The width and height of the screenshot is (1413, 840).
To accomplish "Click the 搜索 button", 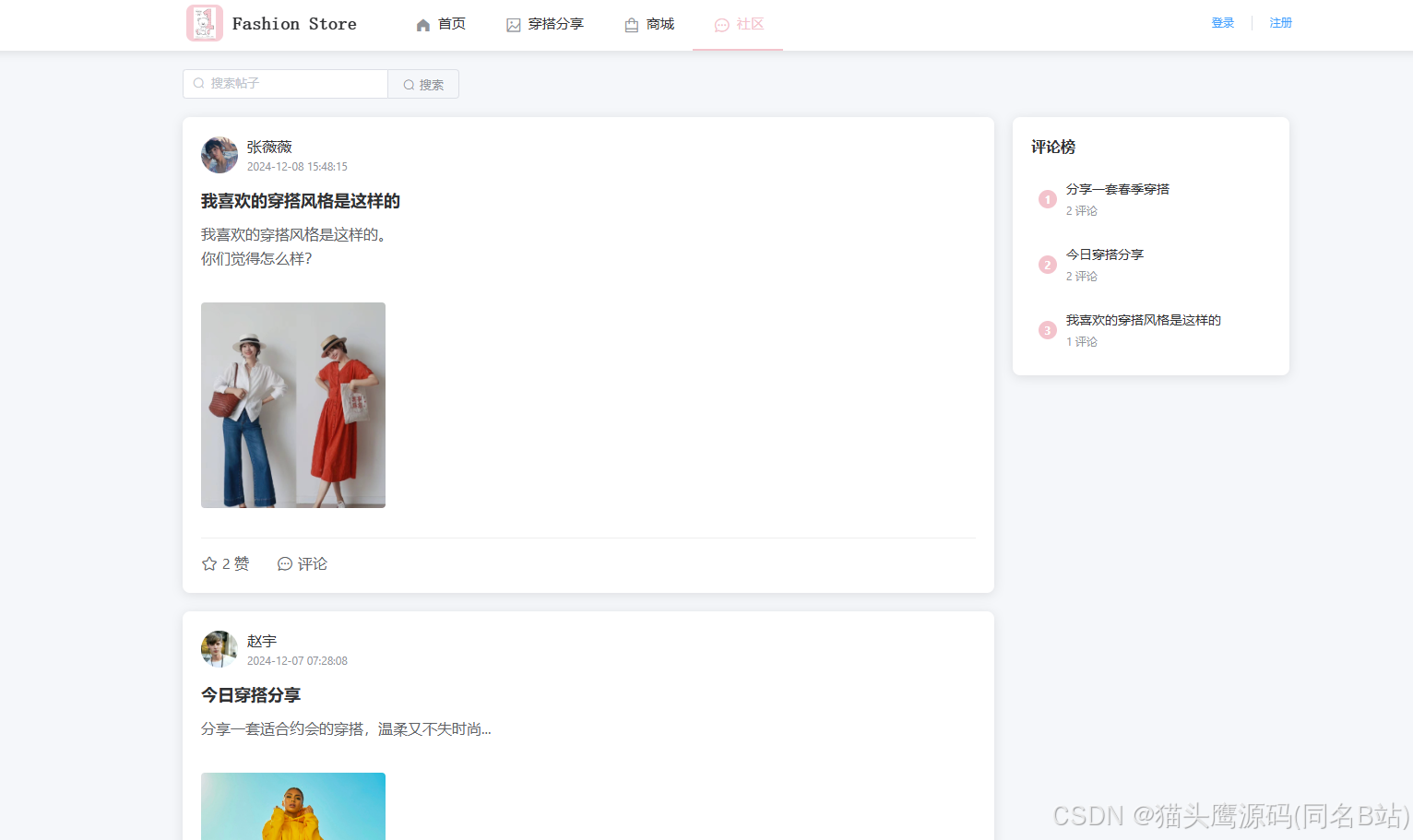I will pos(423,84).
